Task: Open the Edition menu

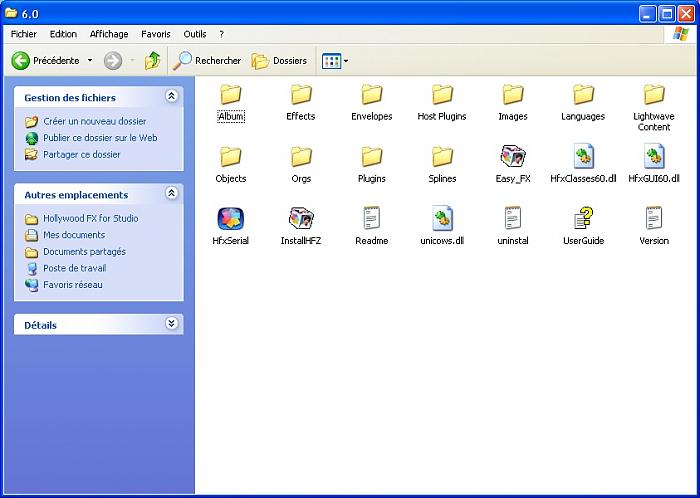Action: point(63,34)
